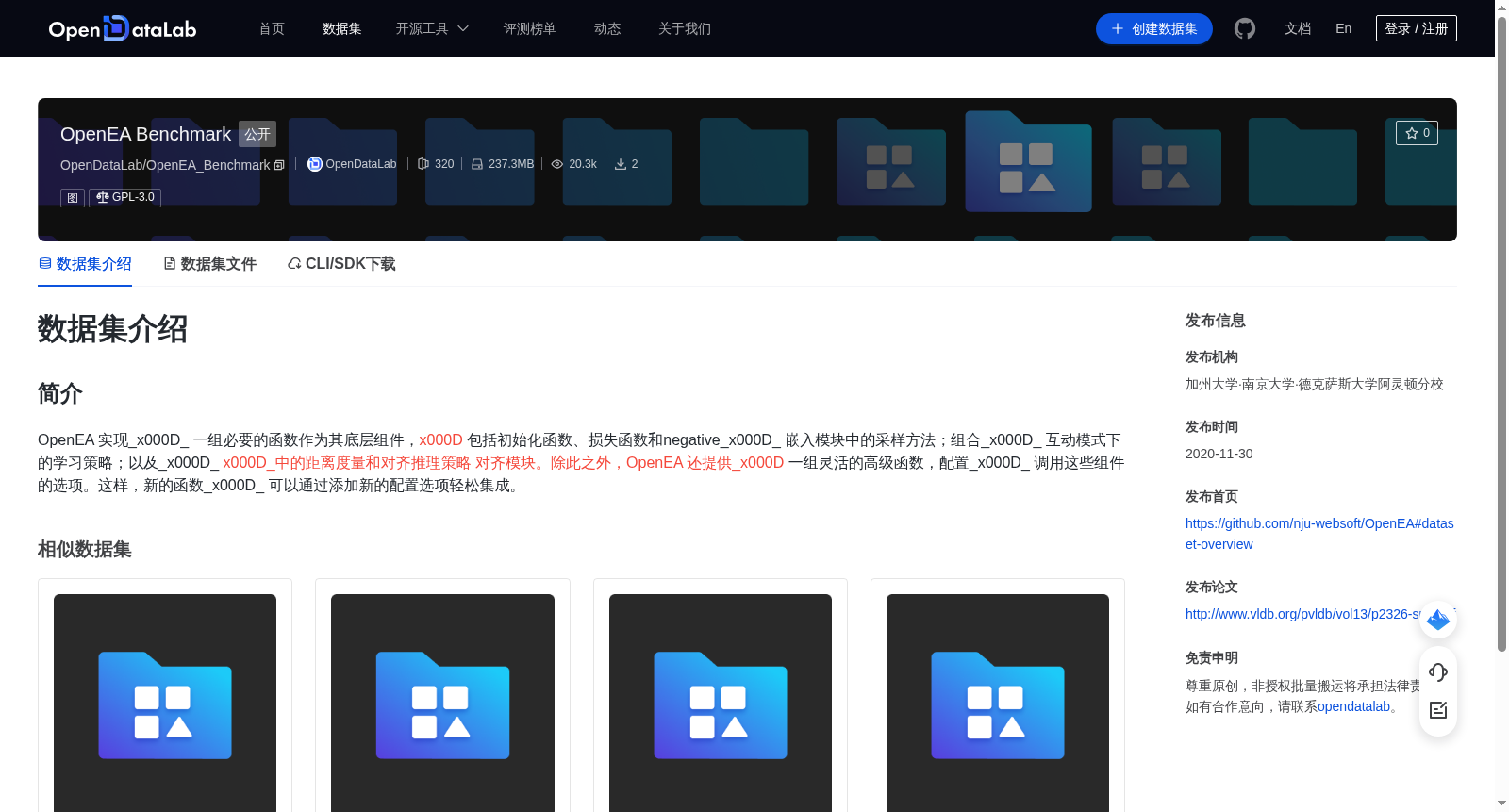Click the database icon on 数据集介绍 tab
1509x812 pixels.
click(45, 263)
